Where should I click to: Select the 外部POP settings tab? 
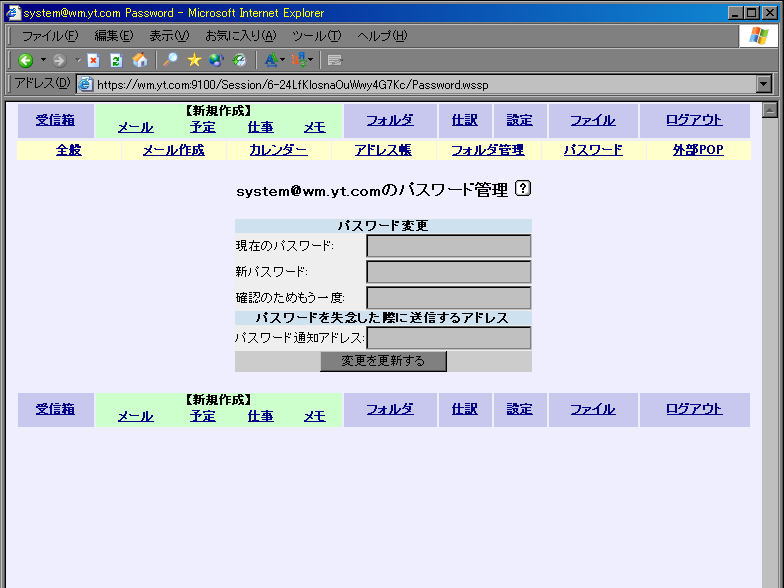698,150
